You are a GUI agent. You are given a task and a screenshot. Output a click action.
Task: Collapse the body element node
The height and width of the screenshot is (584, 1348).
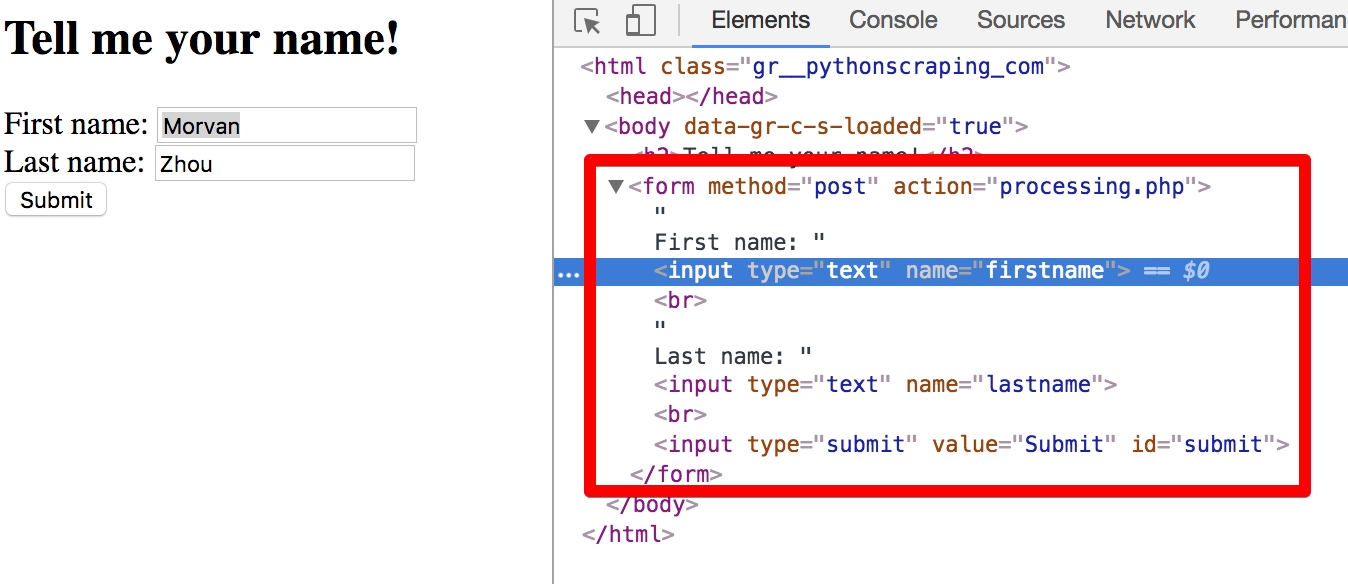592,127
